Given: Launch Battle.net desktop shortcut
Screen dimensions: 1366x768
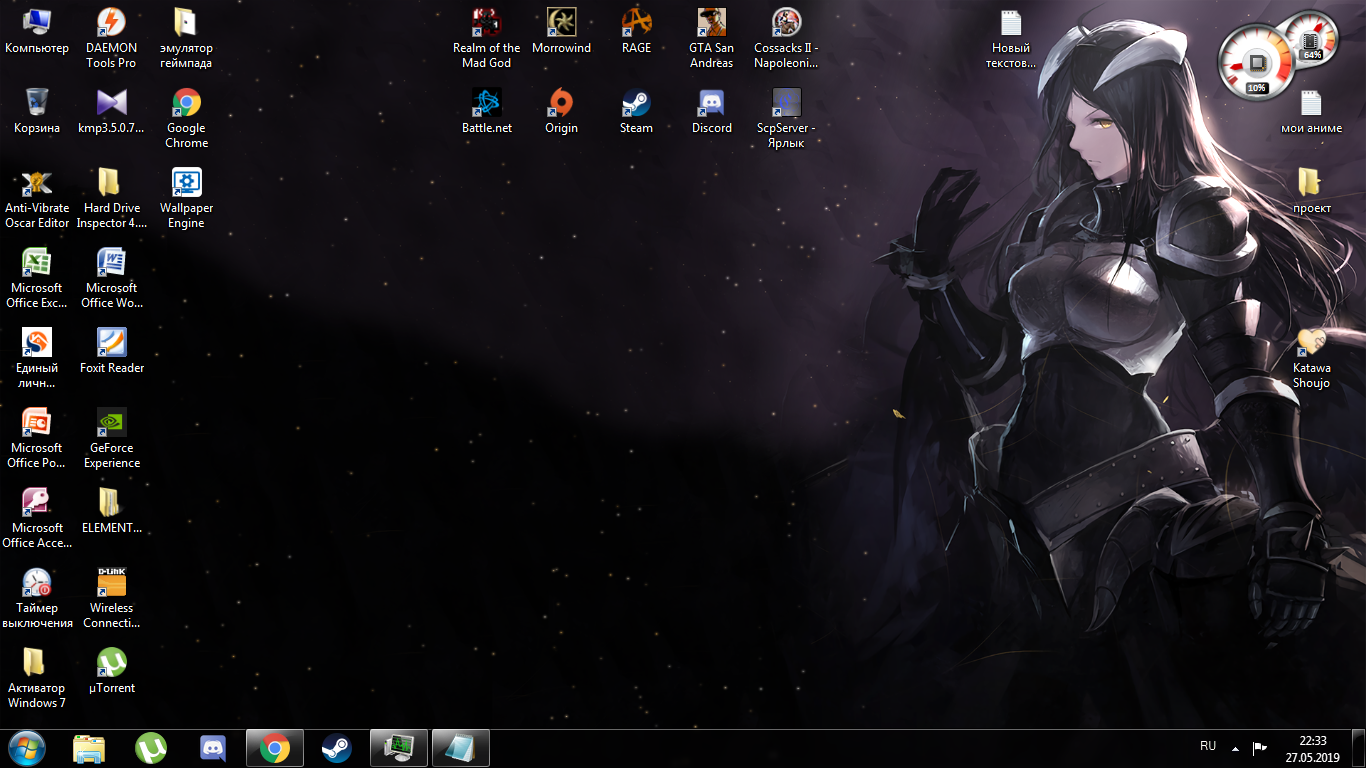Looking at the screenshot, I should 486,111.
